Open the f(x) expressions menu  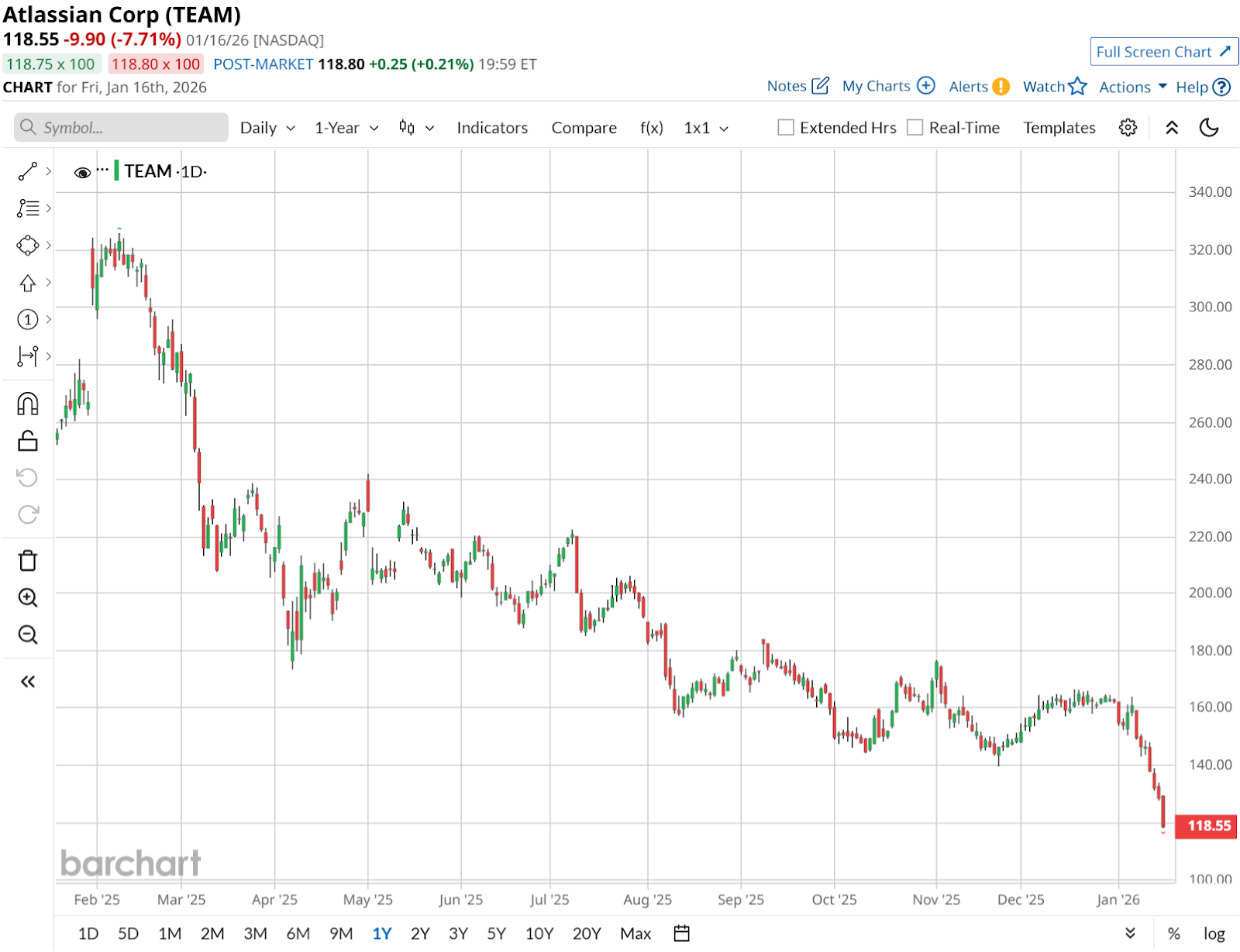click(x=652, y=128)
